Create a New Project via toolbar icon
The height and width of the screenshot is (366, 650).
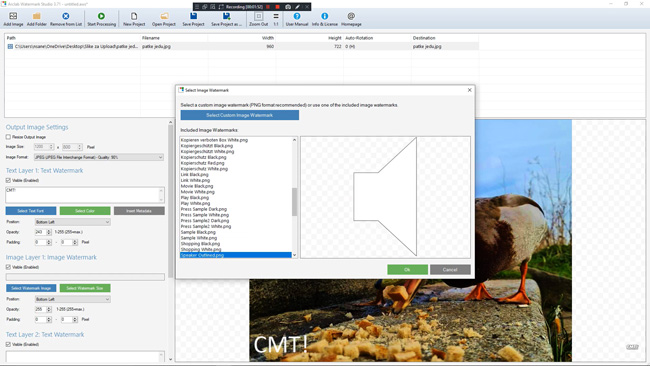click(x=134, y=16)
